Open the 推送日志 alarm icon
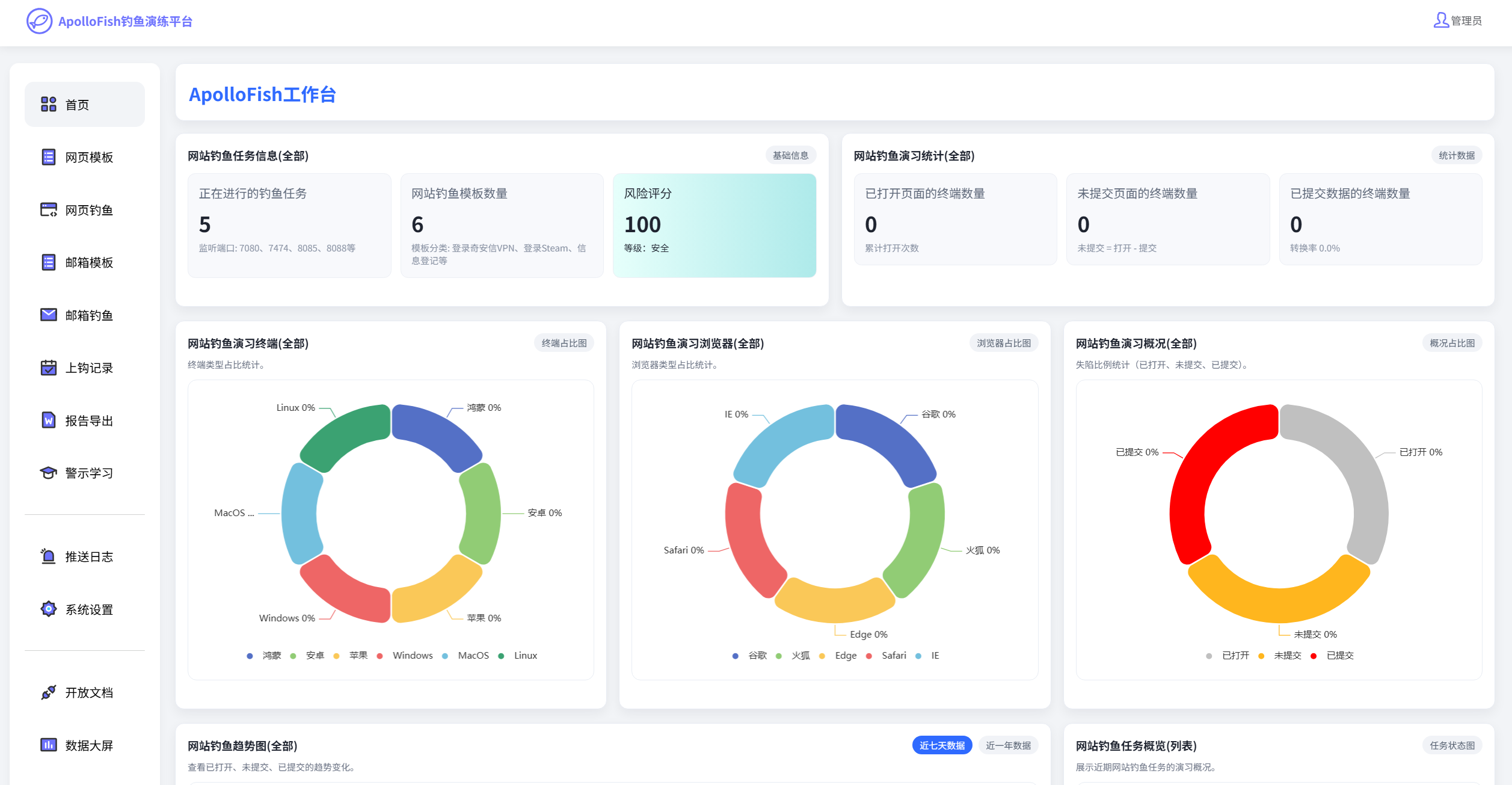Viewport: 1512px width, 785px height. click(x=49, y=556)
